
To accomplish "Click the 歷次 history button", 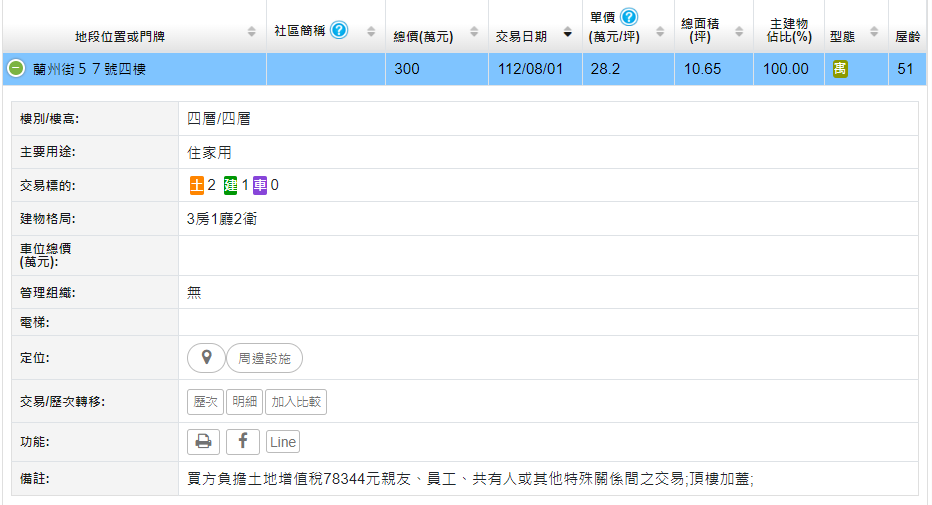I will click(x=205, y=402).
